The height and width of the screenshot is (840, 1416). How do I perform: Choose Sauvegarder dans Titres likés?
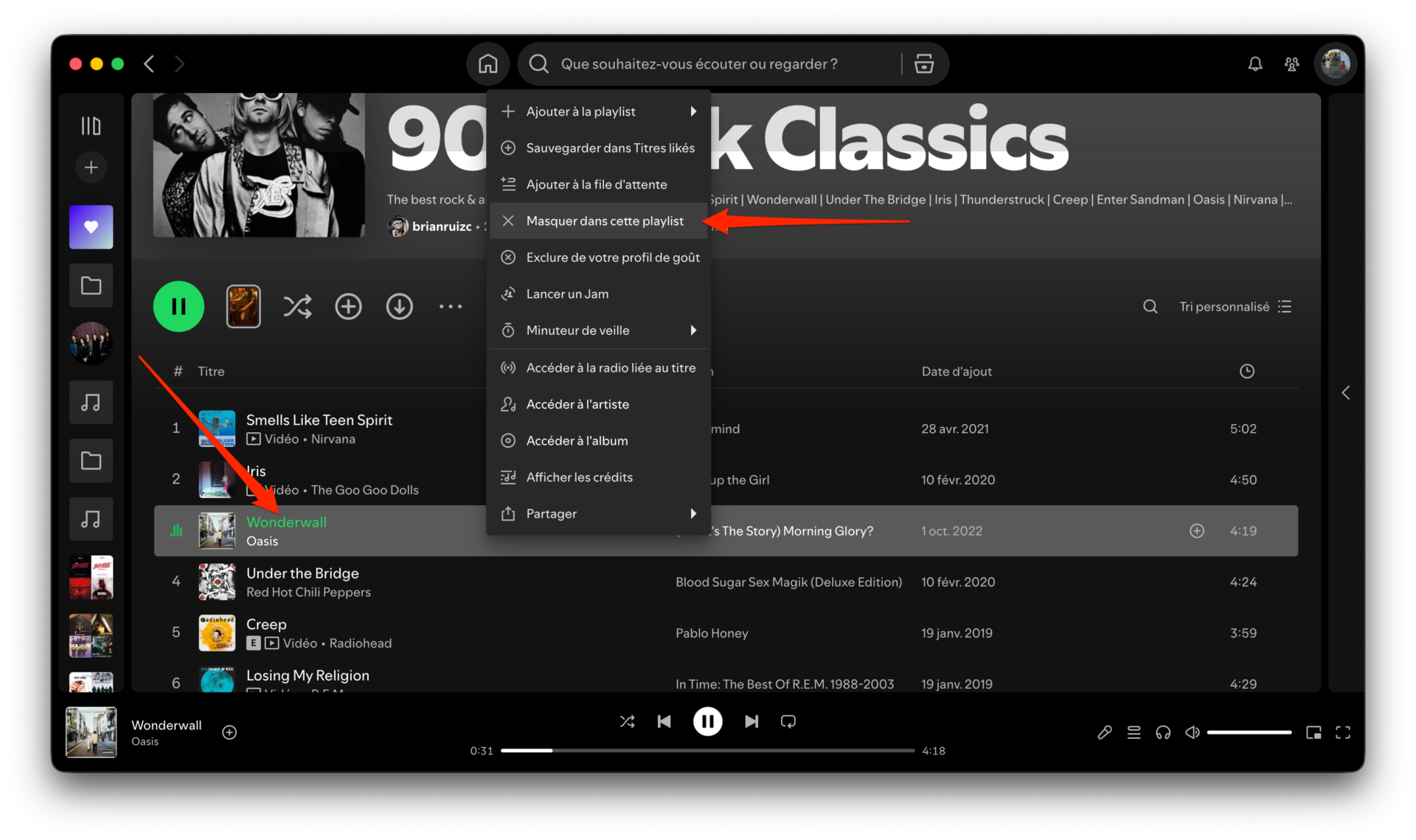point(599,148)
